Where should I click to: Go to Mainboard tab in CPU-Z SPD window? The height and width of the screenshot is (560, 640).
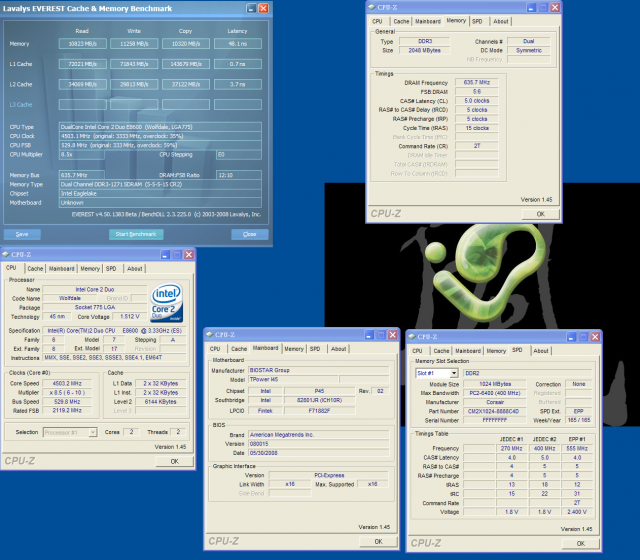point(468,351)
